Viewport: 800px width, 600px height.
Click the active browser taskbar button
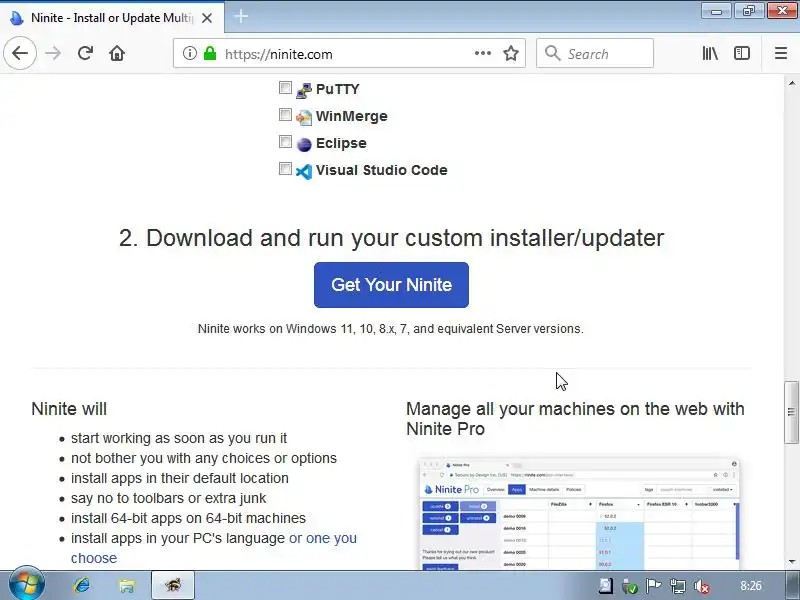tap(173, 585)
